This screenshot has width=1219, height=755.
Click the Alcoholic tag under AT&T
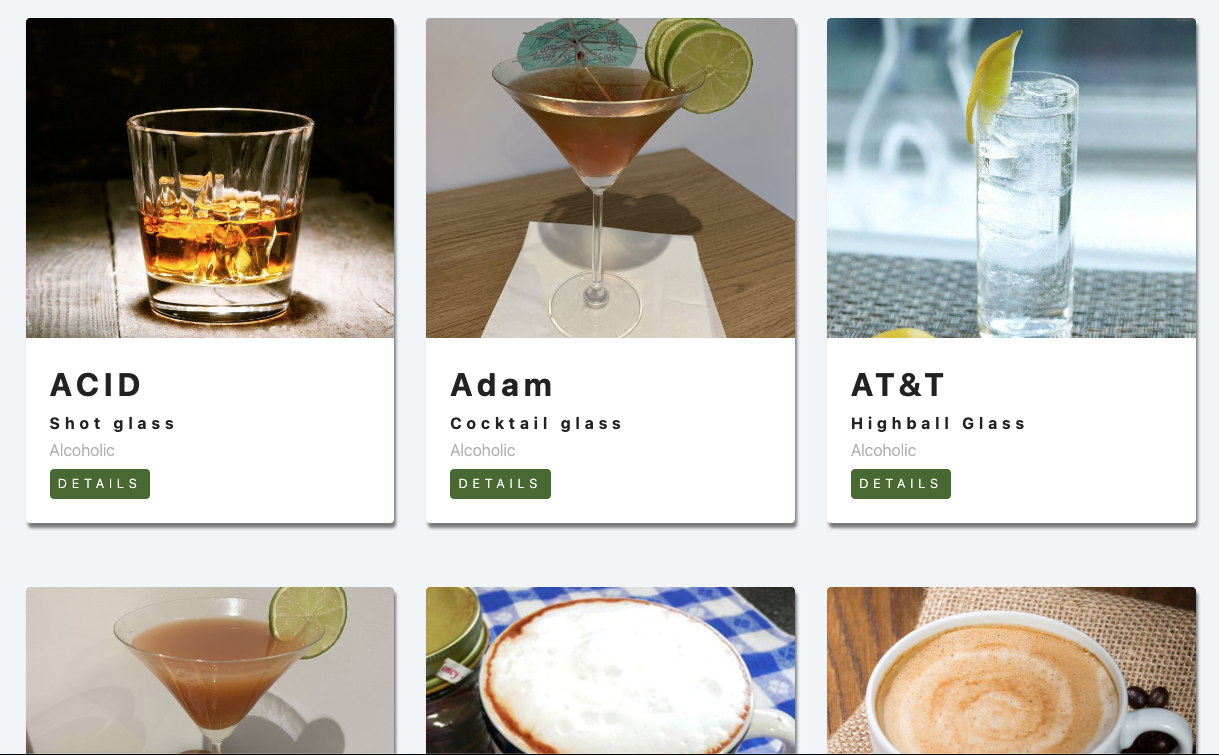point(883,450)
